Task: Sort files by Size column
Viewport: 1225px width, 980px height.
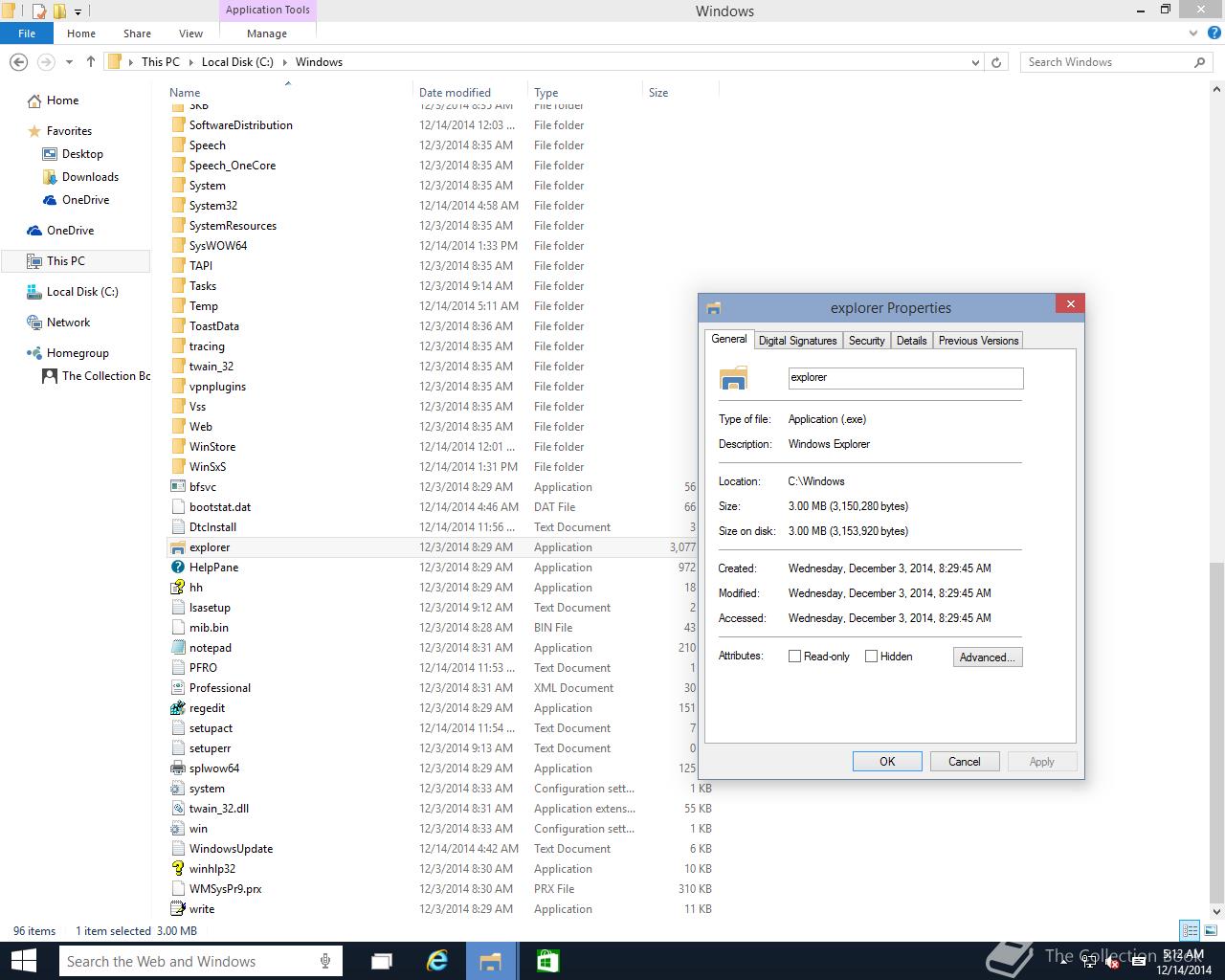Action: 679,93
